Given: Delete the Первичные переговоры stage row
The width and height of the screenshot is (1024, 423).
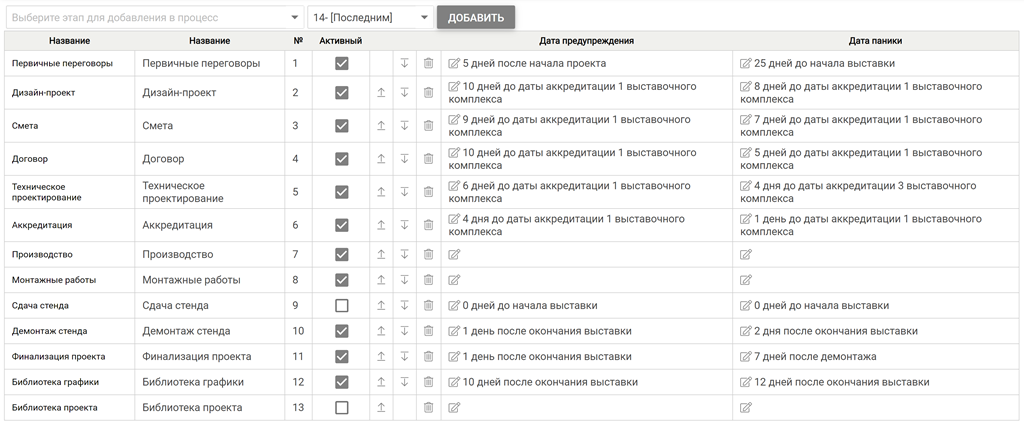Looking at the screenshot, I should pos(428,63).
